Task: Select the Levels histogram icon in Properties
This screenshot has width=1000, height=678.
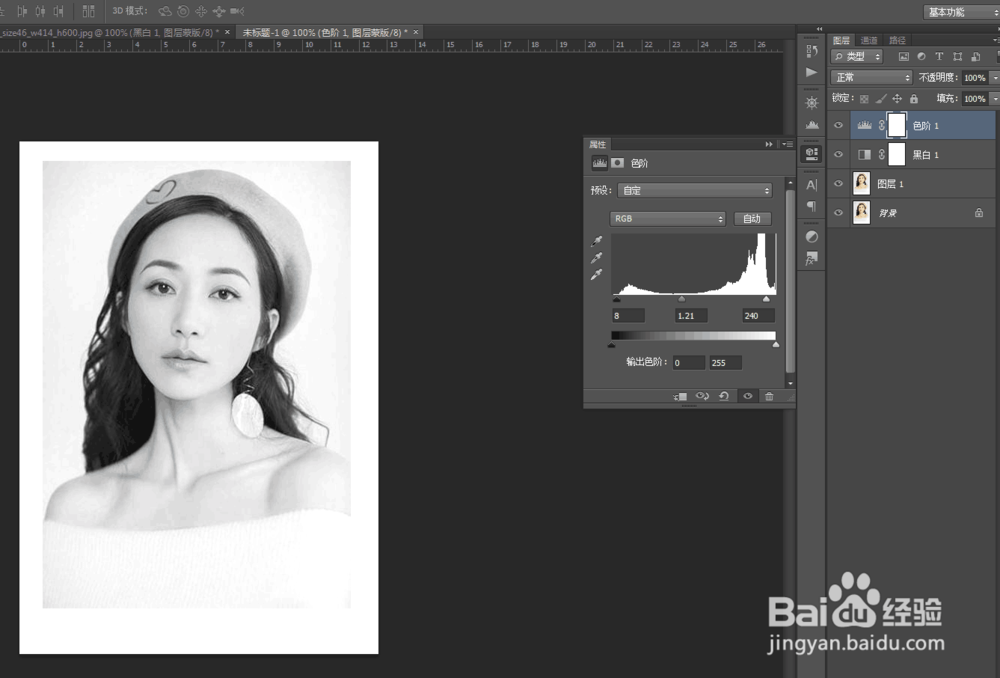Action: click(x=599, y=163)
